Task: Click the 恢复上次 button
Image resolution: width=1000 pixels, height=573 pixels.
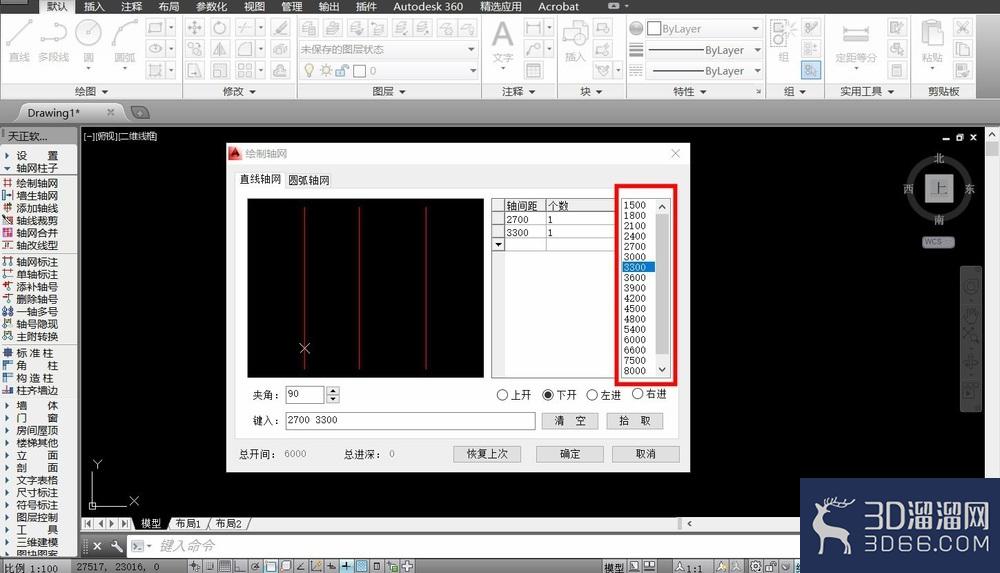Action: pos(487,454)
